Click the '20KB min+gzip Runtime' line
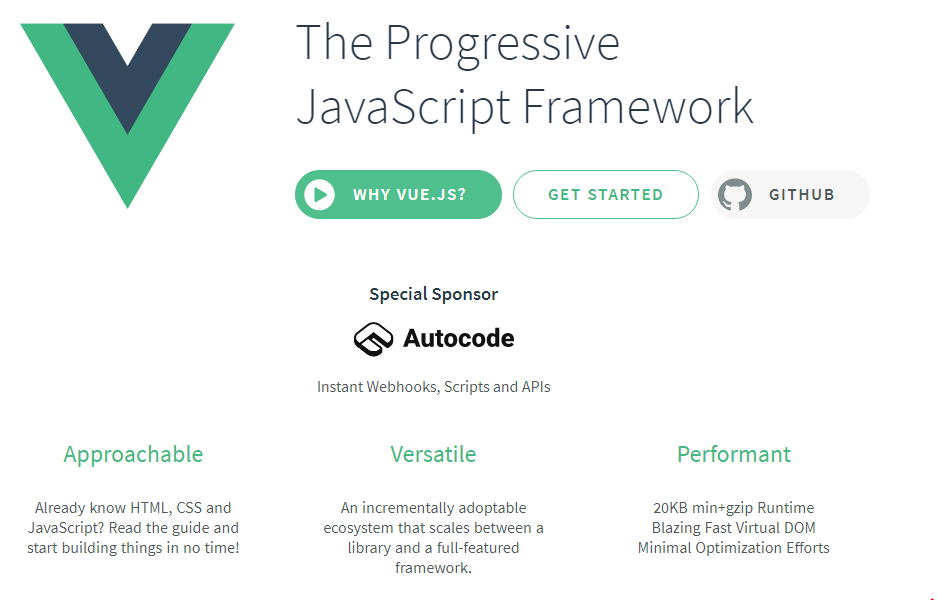Screen dimensions: 937x600 (734, 508)
